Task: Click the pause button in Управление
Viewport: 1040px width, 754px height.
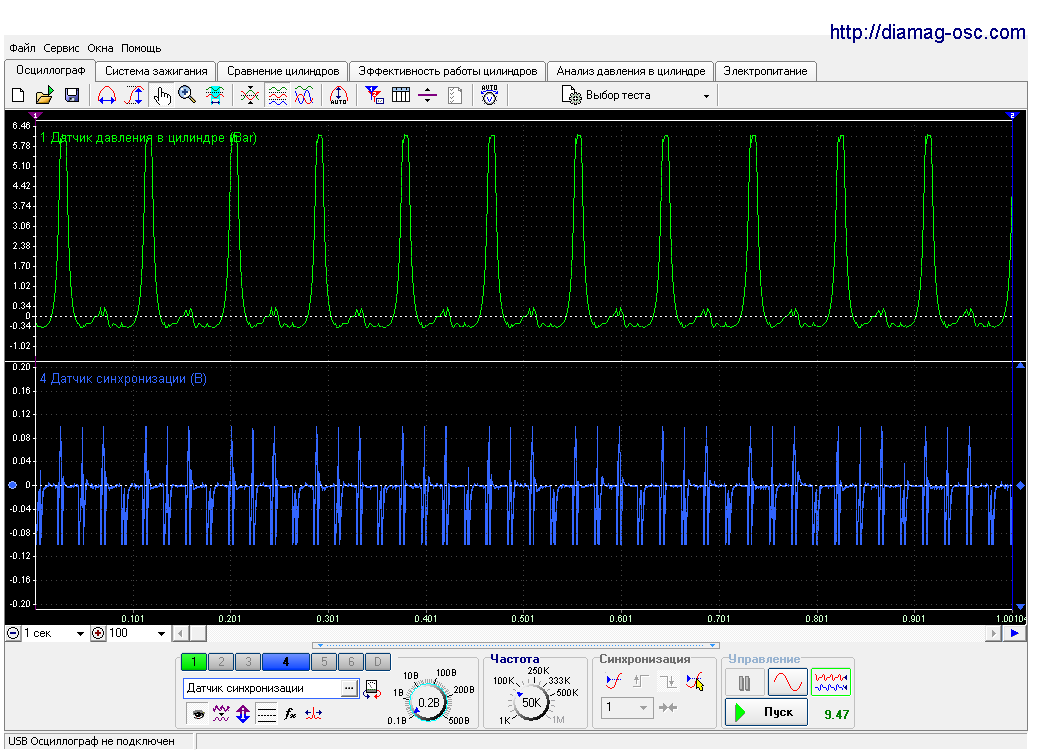Action: (x=744, y=682)
